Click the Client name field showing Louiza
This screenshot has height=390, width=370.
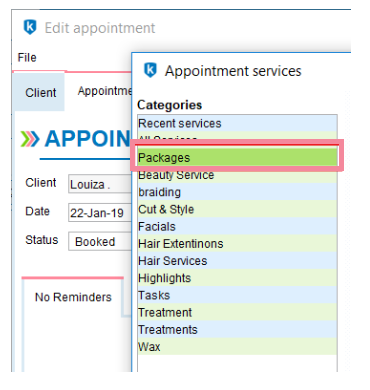pos(100,184)
